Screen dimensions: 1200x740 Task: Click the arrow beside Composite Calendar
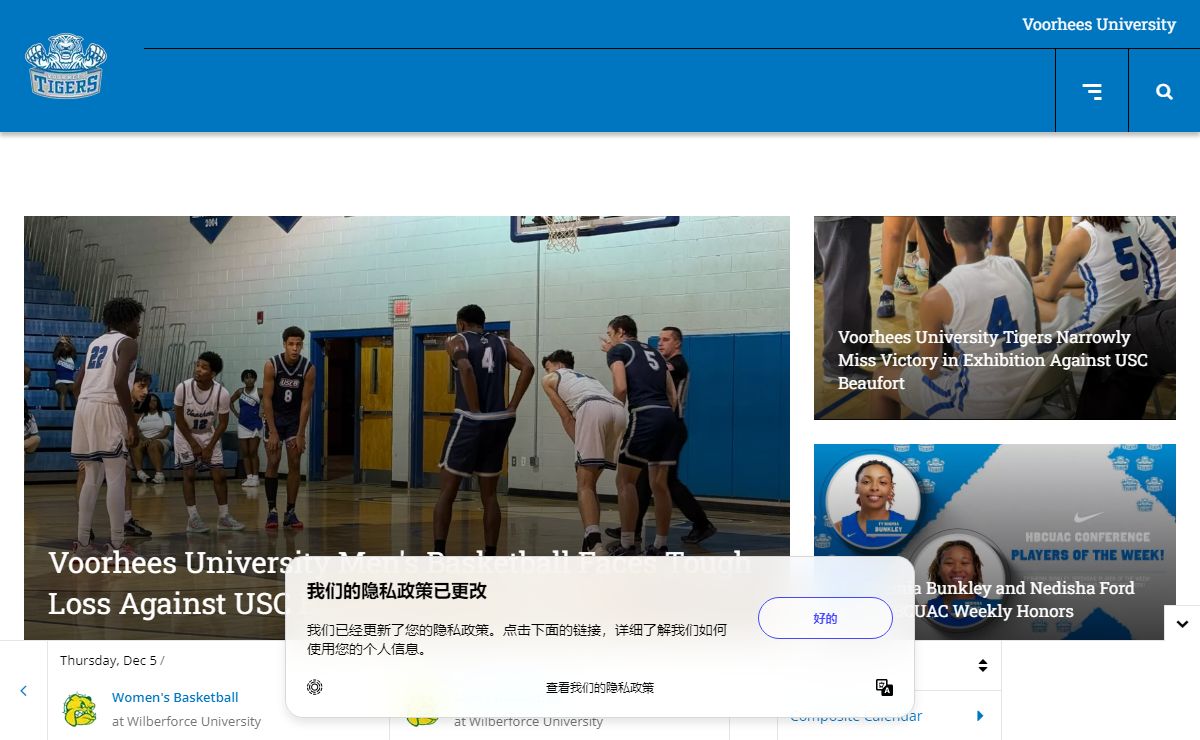click(x=980, y=716)
